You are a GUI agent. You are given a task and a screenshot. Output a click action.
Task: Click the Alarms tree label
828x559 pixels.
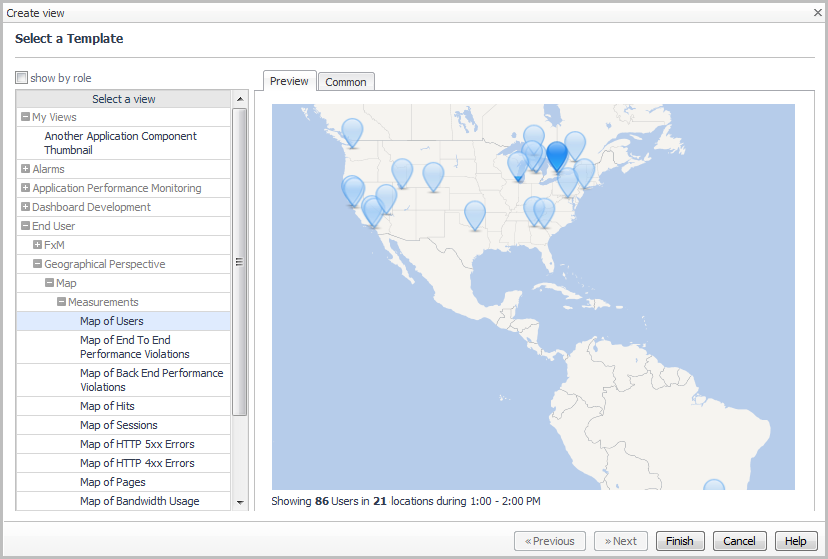click(49, 169)
